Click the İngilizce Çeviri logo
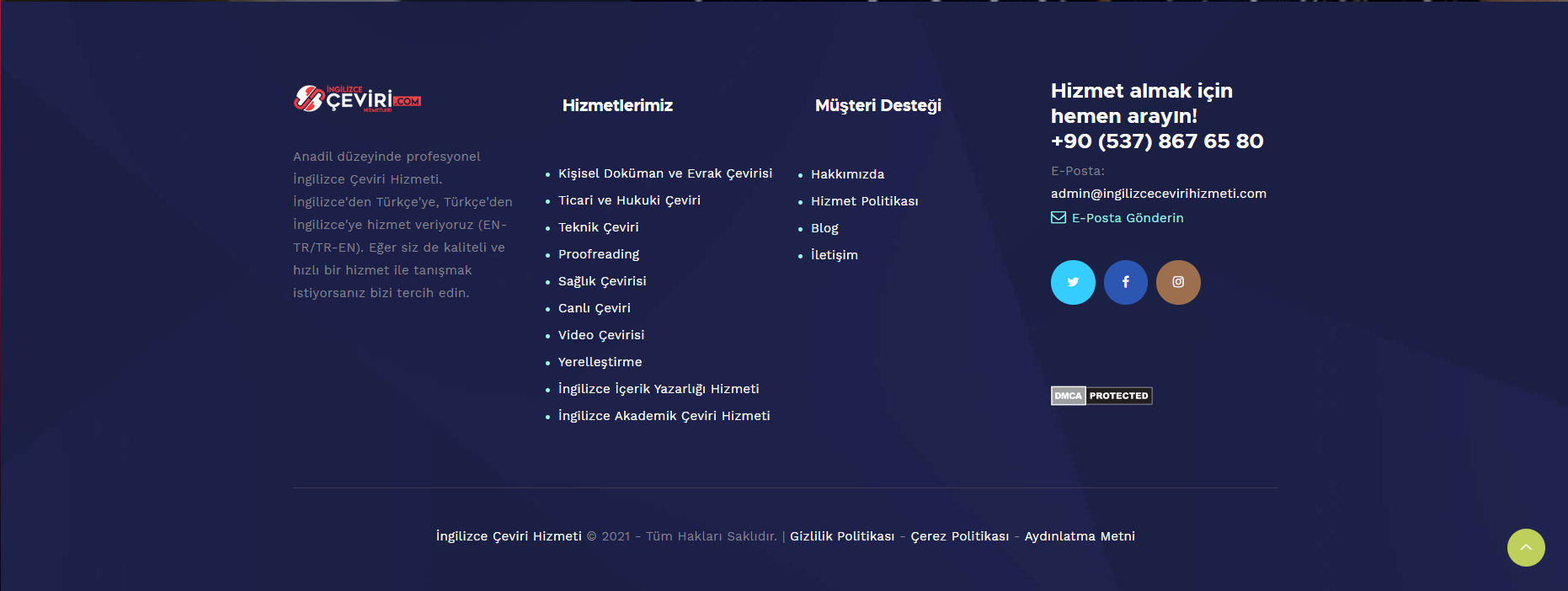The image size is (1568, 591). 357,98
